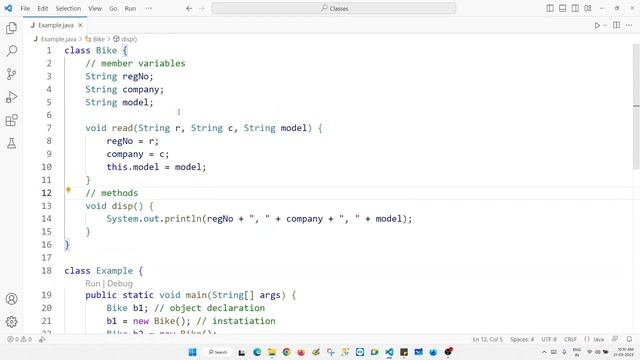640x360 pixels.
Task: Click the VS Code icon in taskbar
Action: click(389, 352)
